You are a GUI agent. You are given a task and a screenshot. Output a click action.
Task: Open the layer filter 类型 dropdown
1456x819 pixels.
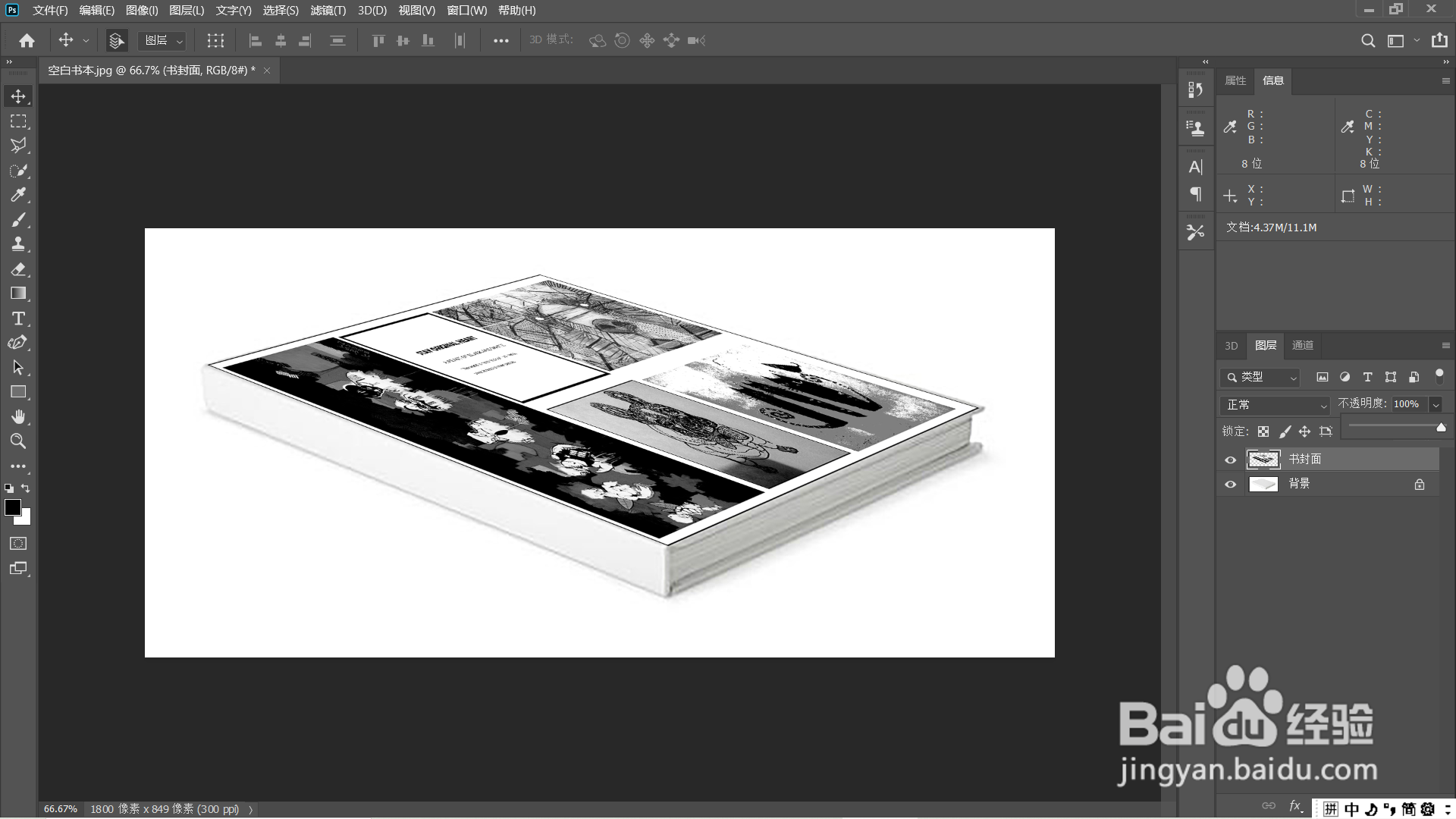[x=1261, y=377]
